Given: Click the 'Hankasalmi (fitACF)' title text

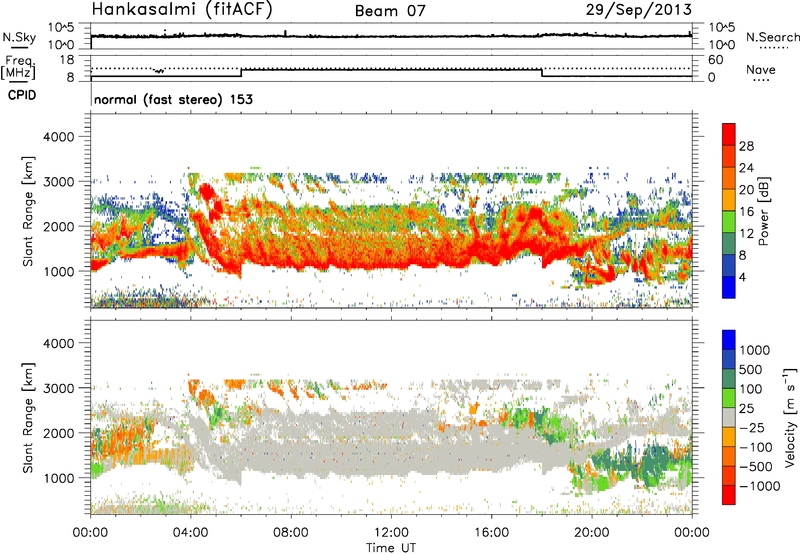Looking at the screenshot, I should click(x=182, y=9).
